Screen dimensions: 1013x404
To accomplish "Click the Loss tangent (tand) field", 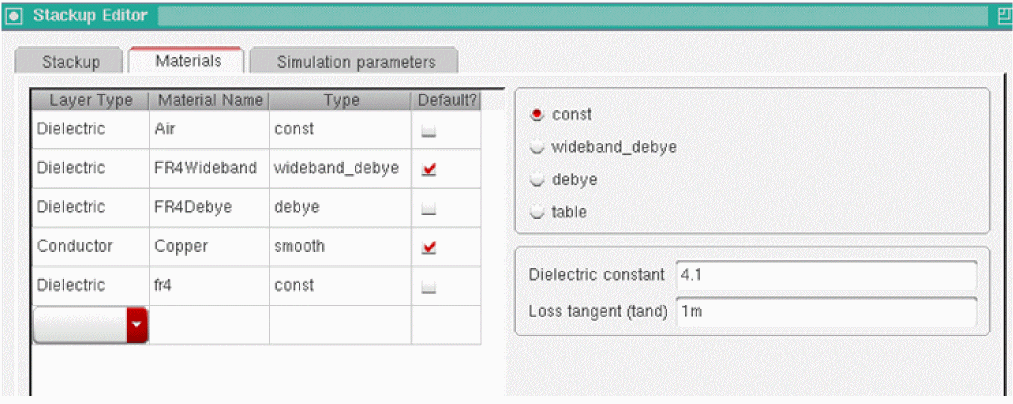I will click(825, 311).
